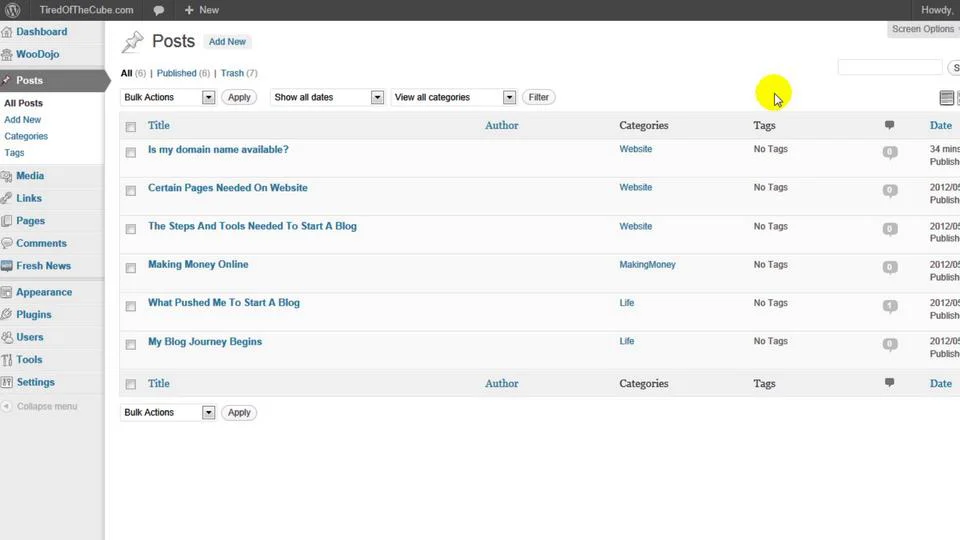The height and width of the screenshot is (540, 960).
Task: Open Categories under Posts submenu
Action: pyautogui.click(x=26, y=136)
